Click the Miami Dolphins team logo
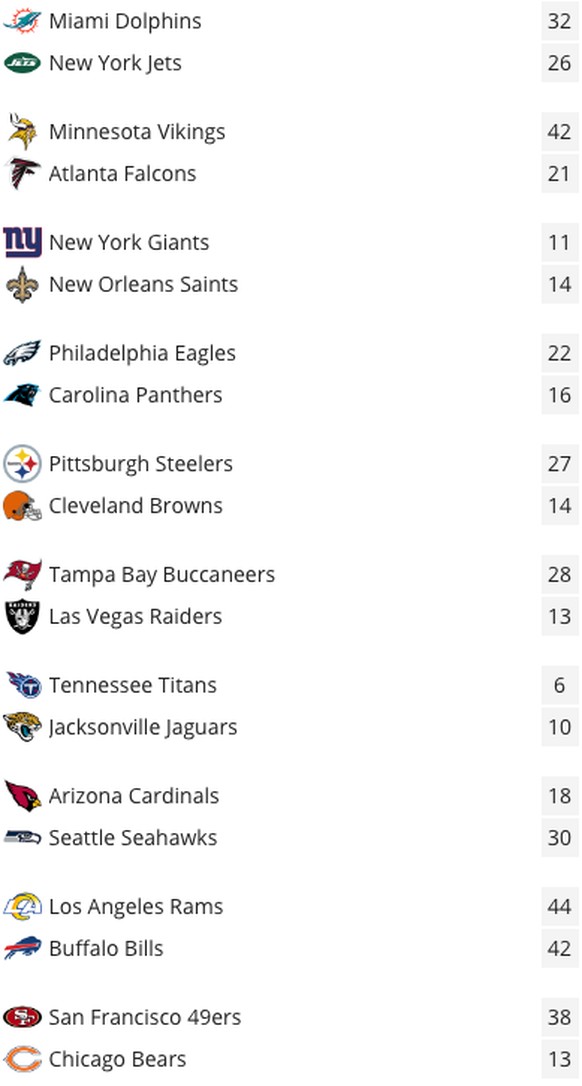 coord(22,21)
